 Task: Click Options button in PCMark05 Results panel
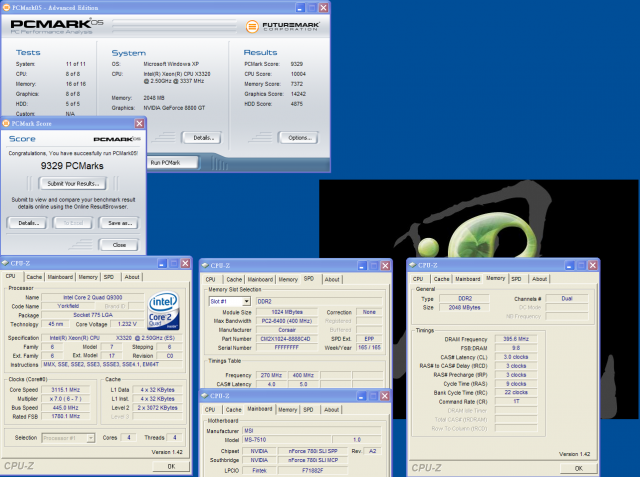299,138
